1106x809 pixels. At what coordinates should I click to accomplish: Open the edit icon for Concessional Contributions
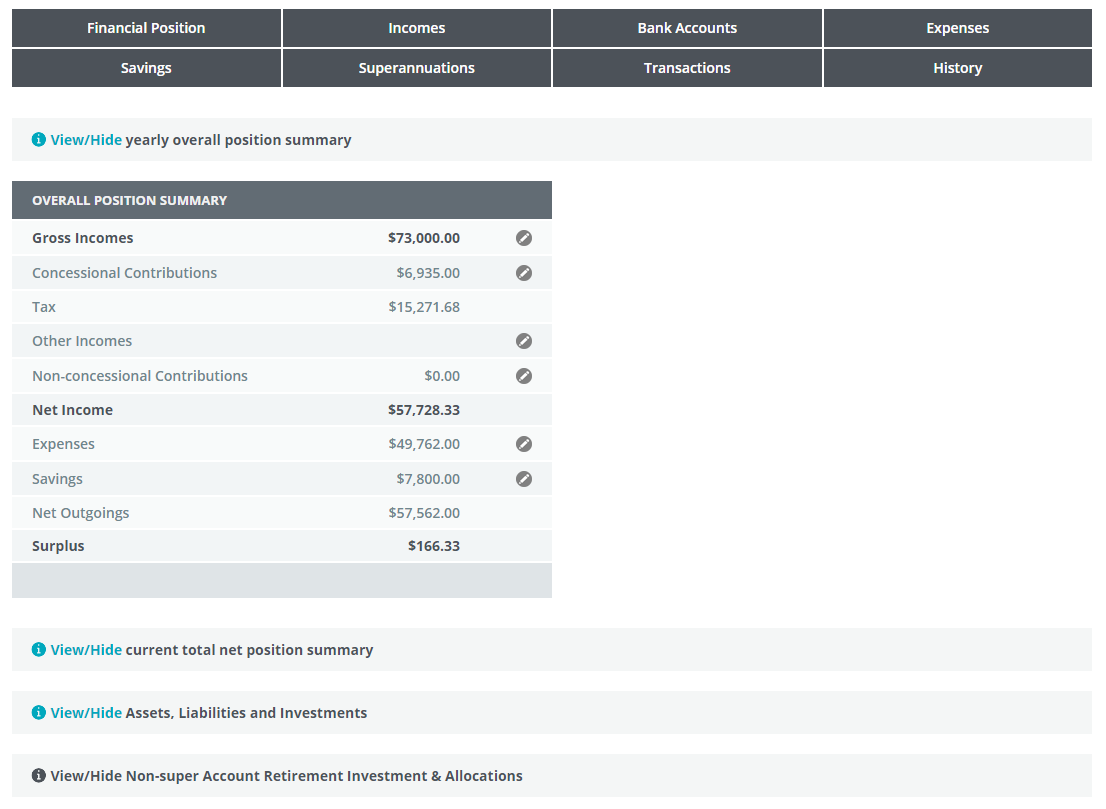[x=524, y=272]
